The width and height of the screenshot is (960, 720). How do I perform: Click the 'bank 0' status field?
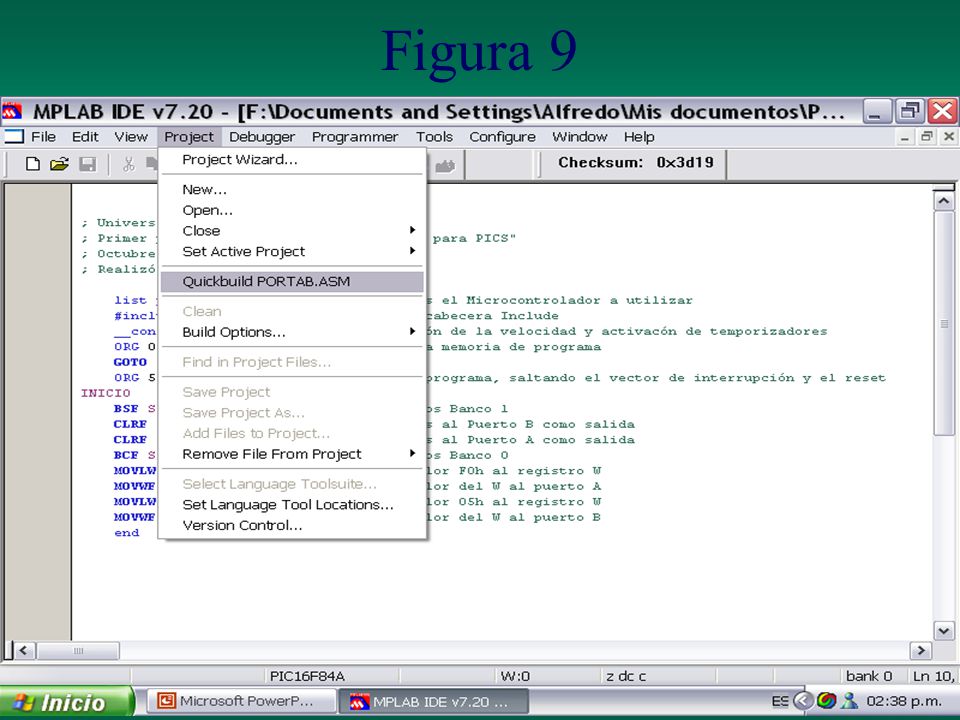[869, 677]
